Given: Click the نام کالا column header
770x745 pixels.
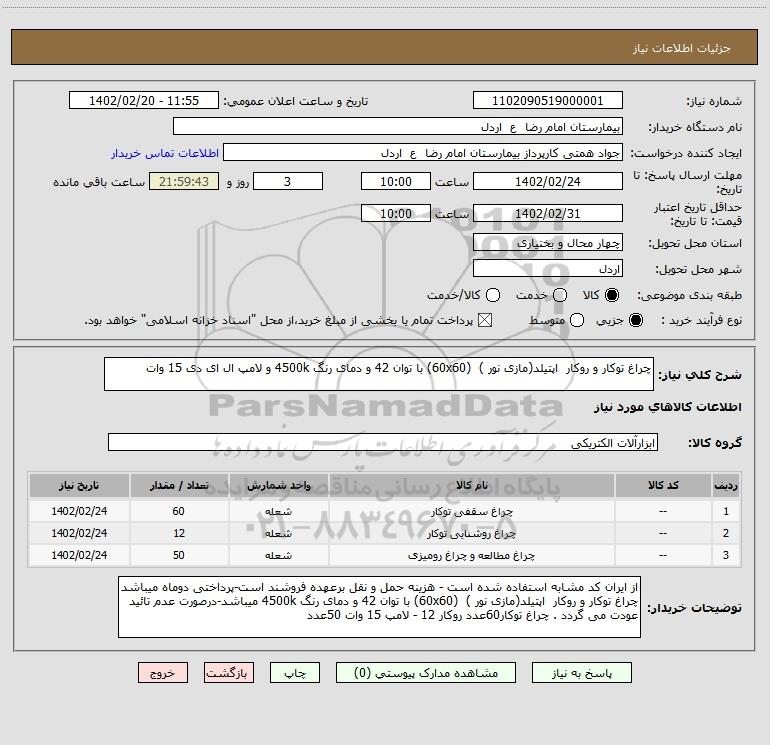Looking at the screenshot, I should pos(471,485).
